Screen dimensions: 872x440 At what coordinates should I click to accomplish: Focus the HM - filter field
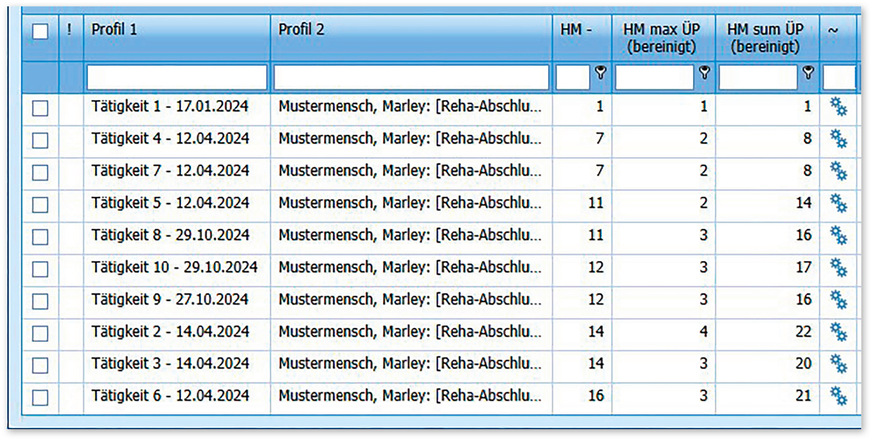coord(572,78)
